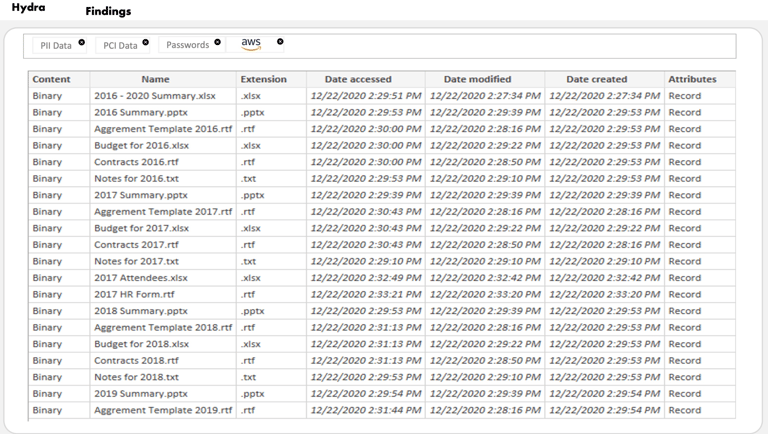Viewport: 768px width, 434px height.
Task: Click .pptx extension in 2019 Summary row
Action: (x=252, y=394)
